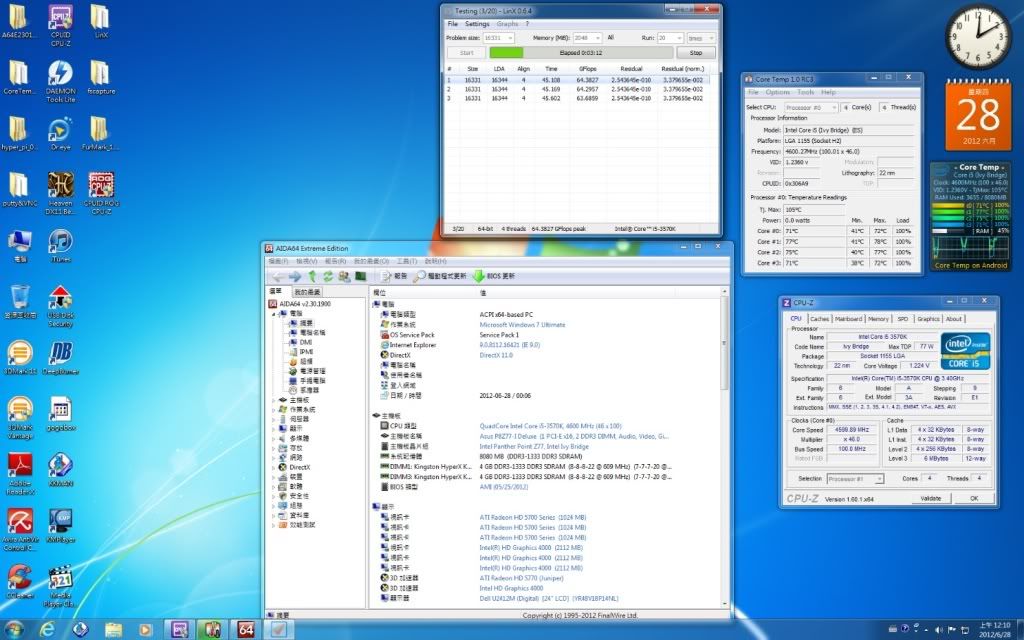
Task: Switch to the 我的最愛 tab in AIDA64 sidebar
Action: coord(308,292)
